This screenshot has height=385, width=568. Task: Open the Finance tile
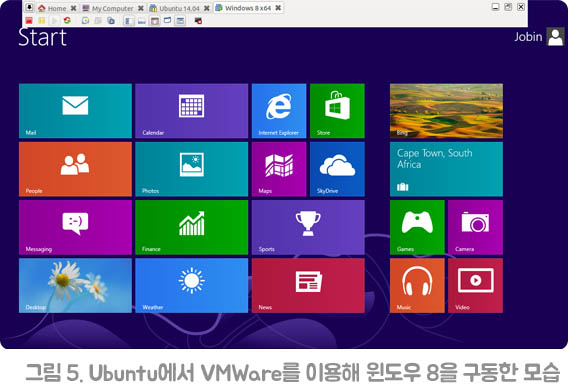click(x=192, y=227)
